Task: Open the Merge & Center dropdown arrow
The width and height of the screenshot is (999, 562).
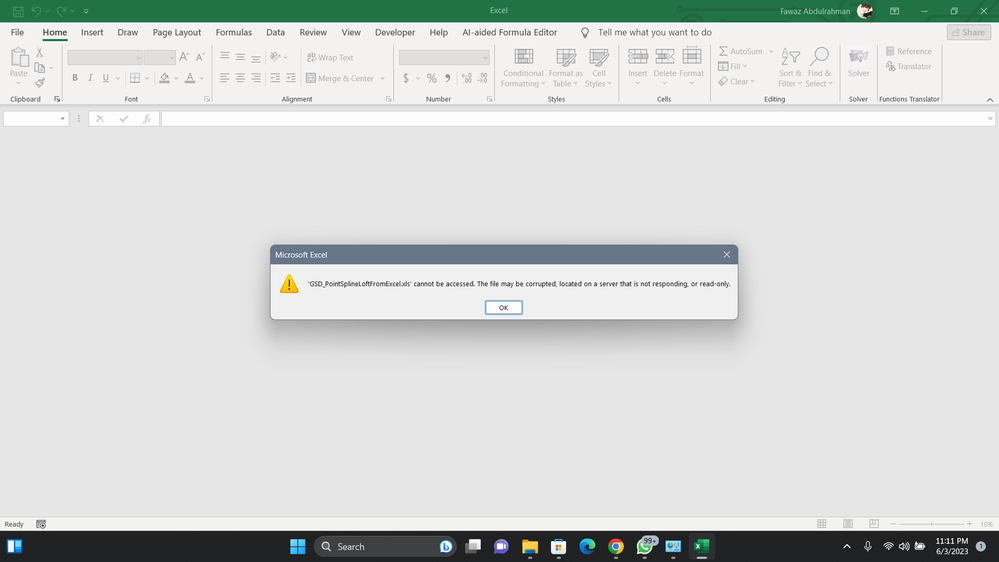Action: pos(382,78)
